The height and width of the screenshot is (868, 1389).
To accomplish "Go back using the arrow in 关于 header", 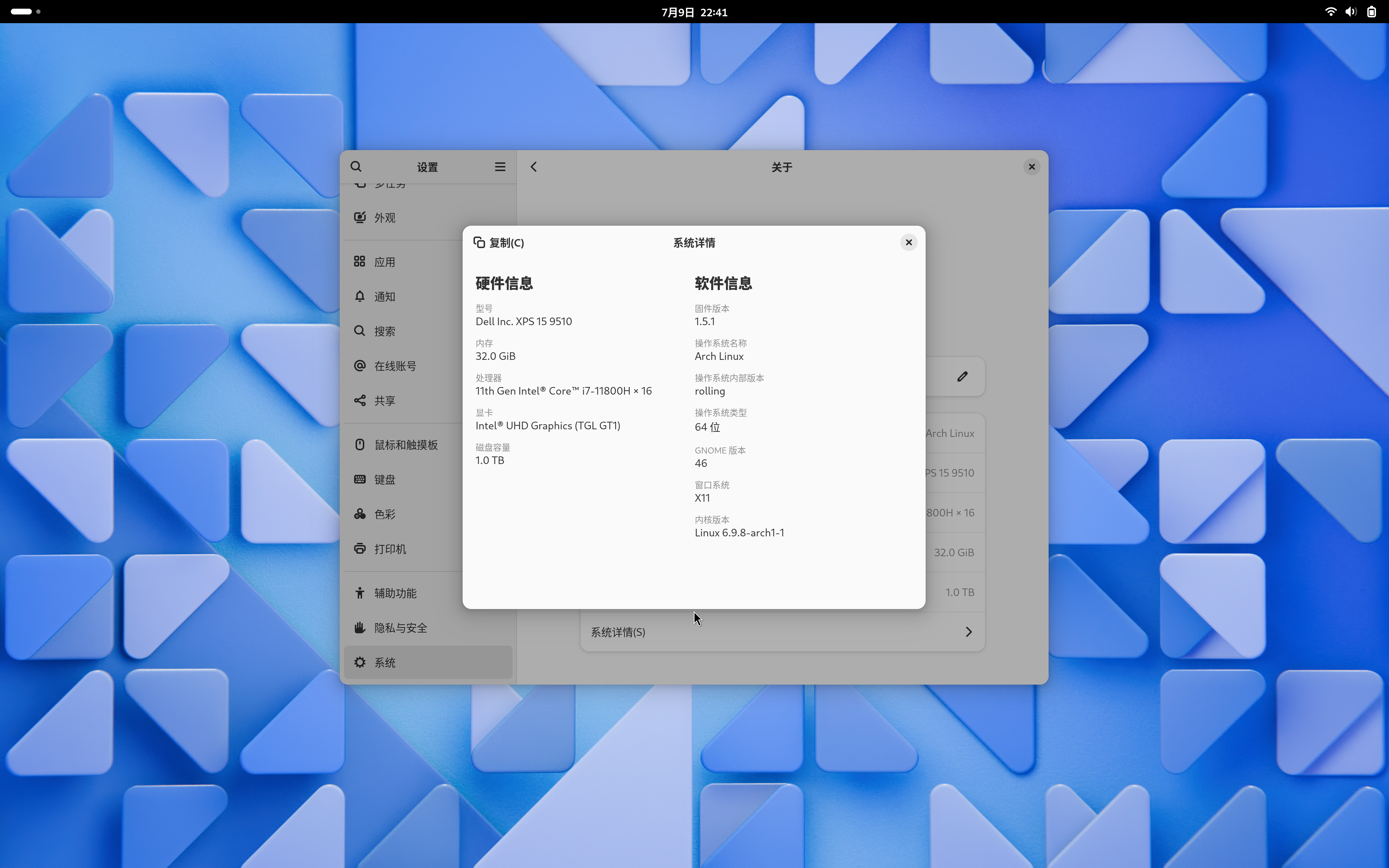I will 534,166.
